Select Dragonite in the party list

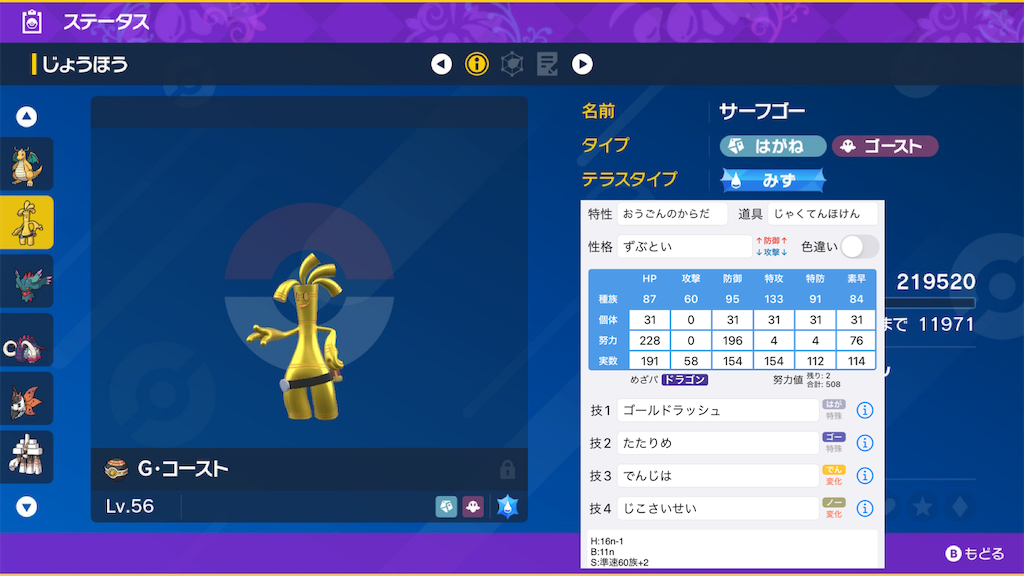point(27,164)
